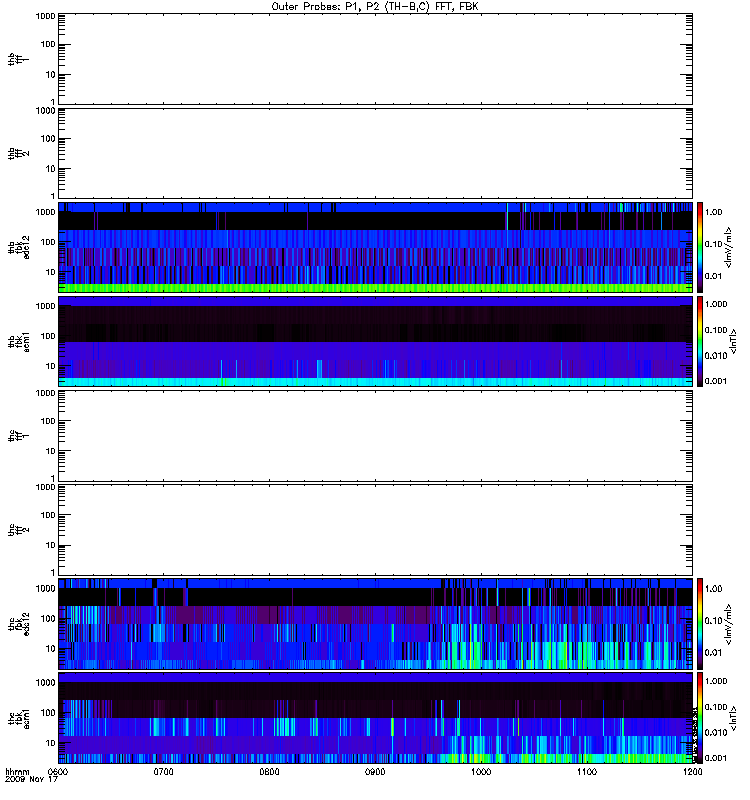Click the 1000 y-axis tick of thb fff 1
This screenshot has height=800, width=750.
coord(45,16)
